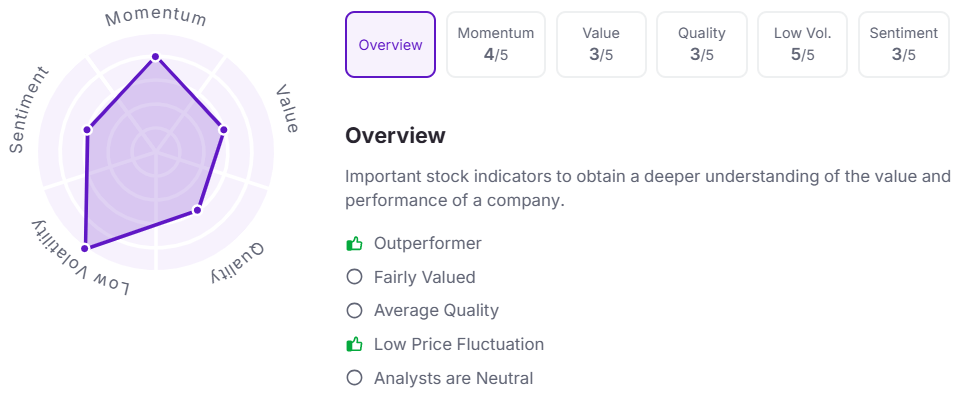Click the Outperformer indicator text
964x399 pixels.
click(x=428, y=243)
